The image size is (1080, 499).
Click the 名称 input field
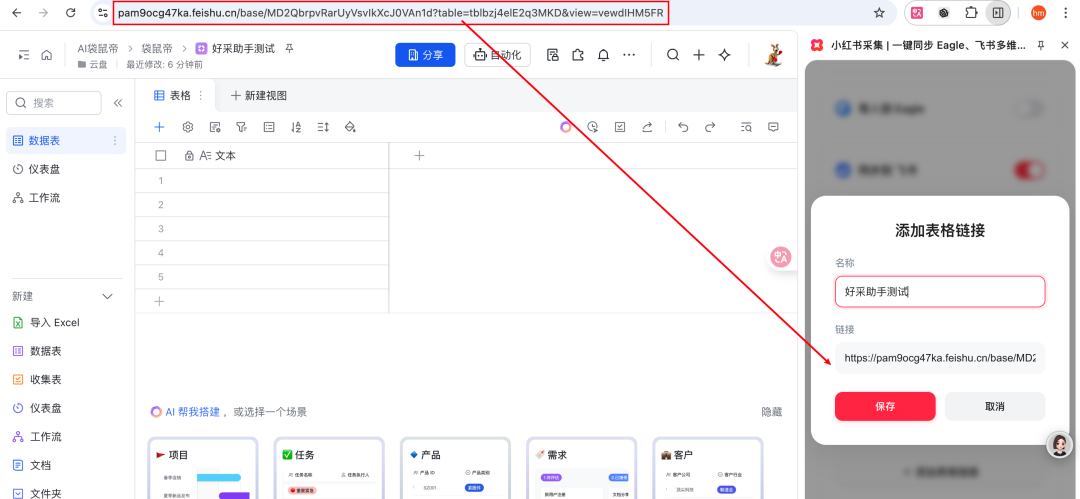(x=939, y=292)
